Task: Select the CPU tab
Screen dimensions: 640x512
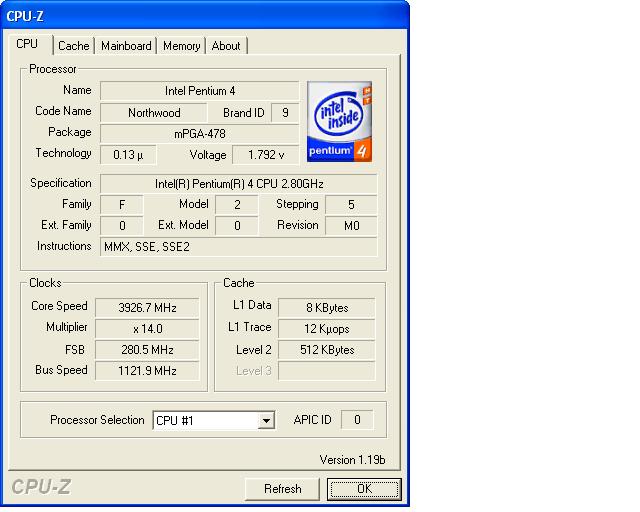Action: (28, 45)
